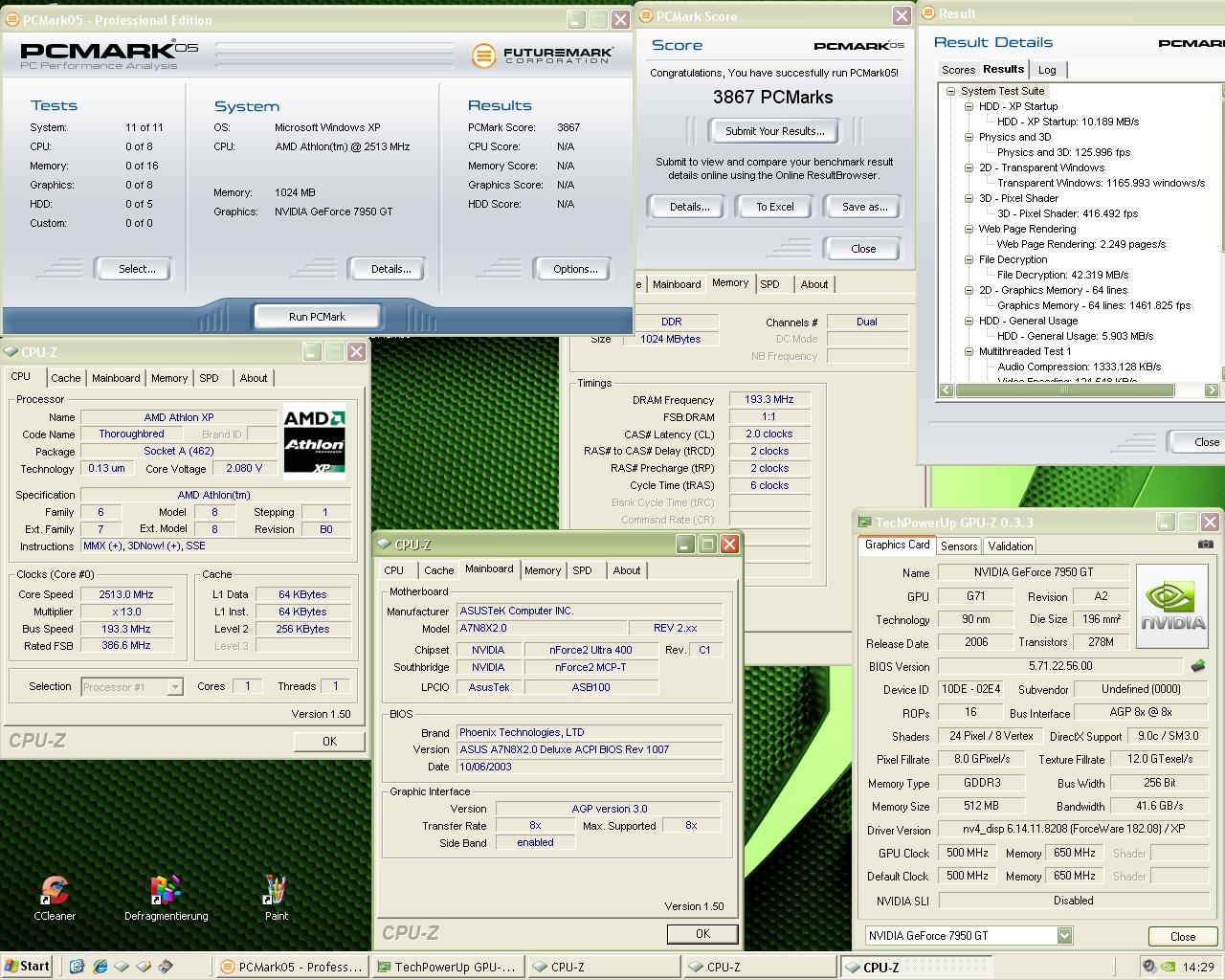
Task: Open Cache tab in the CPU-Z processor window
Action: [66, 378]
